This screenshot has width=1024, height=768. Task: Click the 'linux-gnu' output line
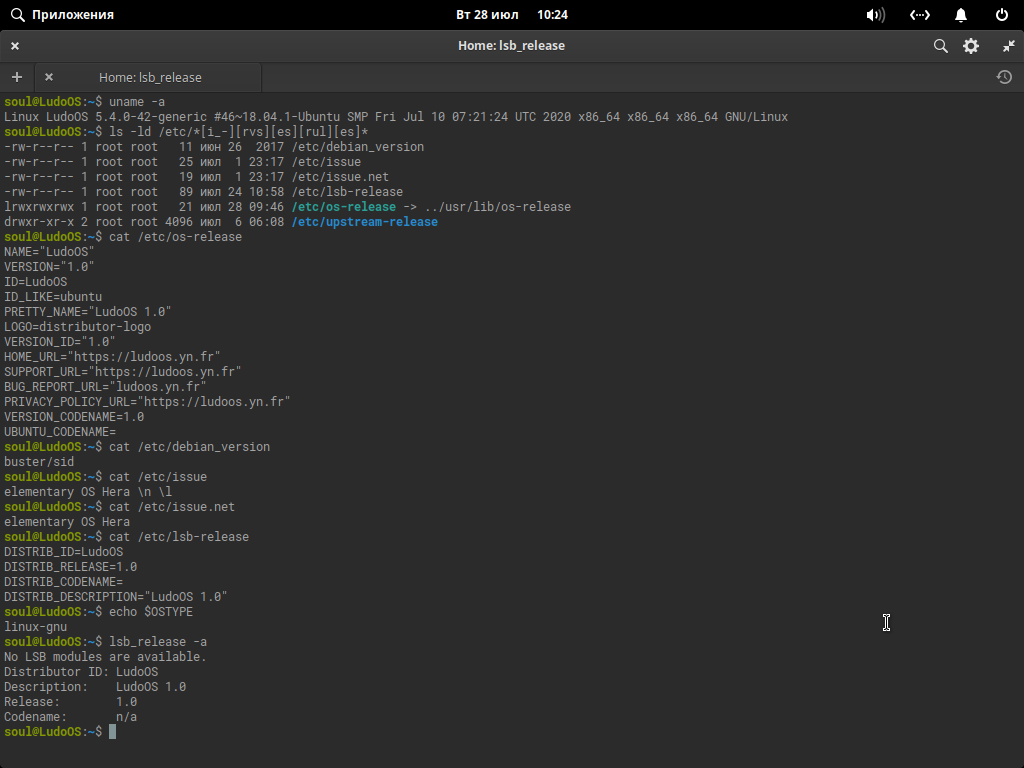pyautogui.click(x=35, y=628)
